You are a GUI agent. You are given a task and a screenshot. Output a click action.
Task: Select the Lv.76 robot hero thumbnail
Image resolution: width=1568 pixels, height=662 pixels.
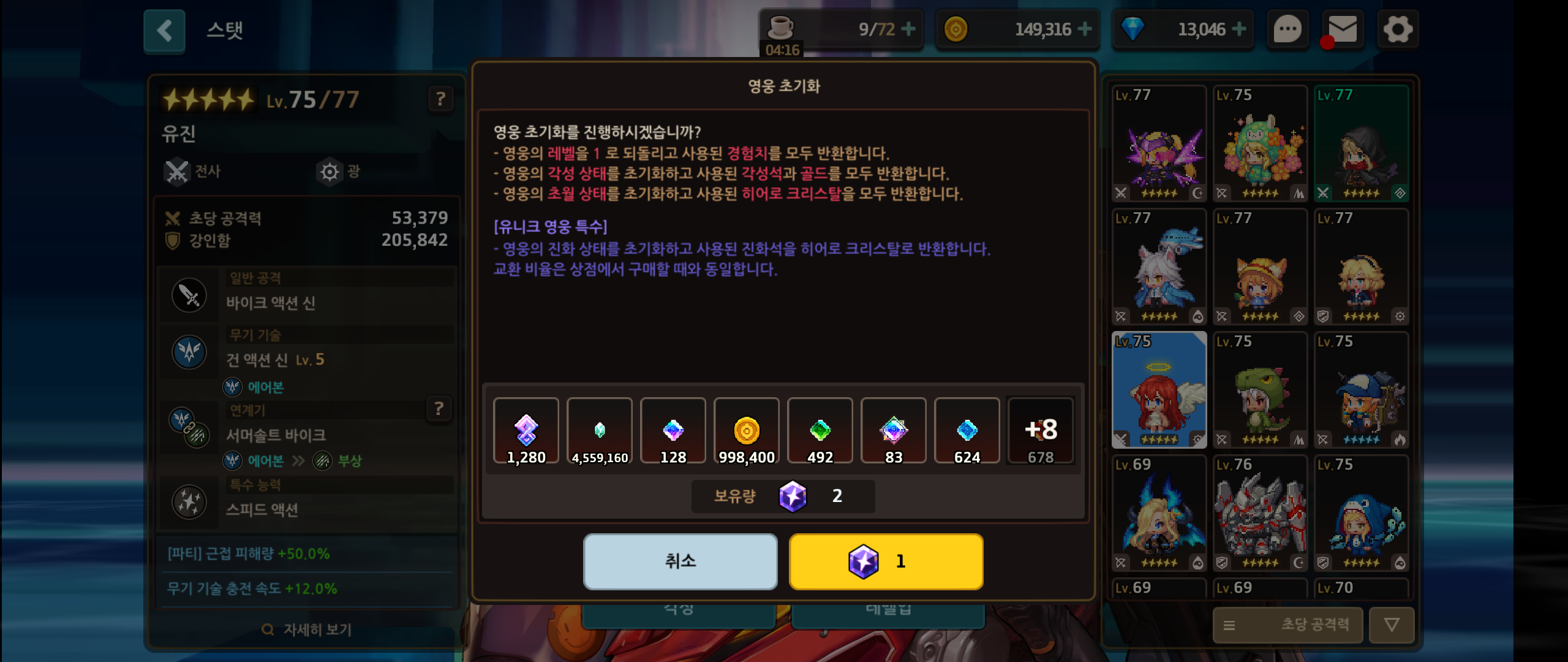pos(1260,513)
